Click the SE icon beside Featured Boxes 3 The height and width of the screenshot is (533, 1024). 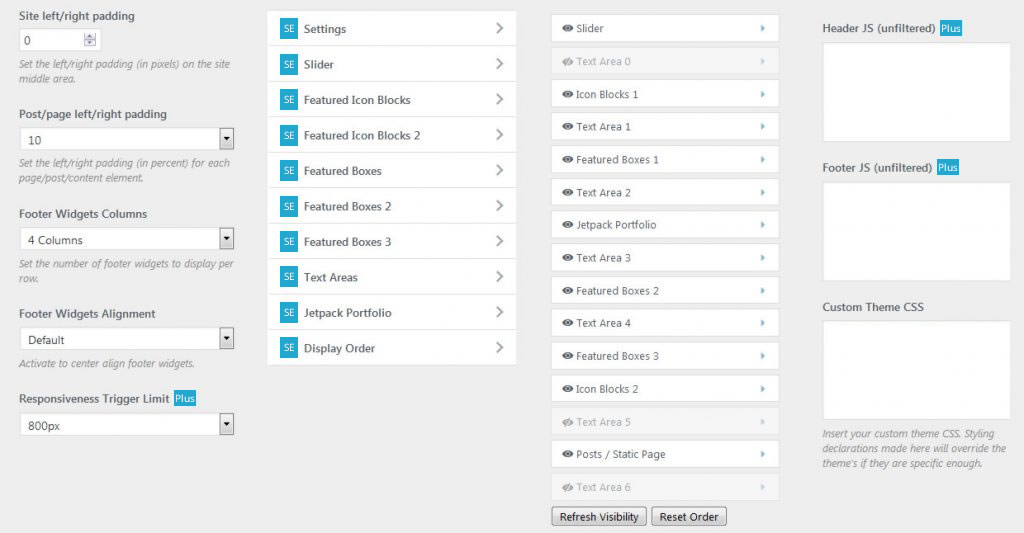click(289, 242)
